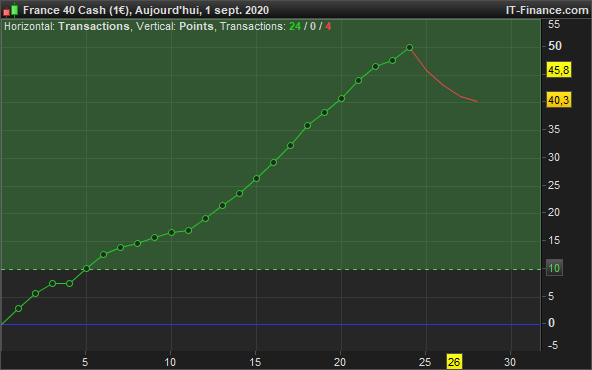592x370 pixels.
Task: Click the '-5' vertical axis label
Action: [552, 345]
